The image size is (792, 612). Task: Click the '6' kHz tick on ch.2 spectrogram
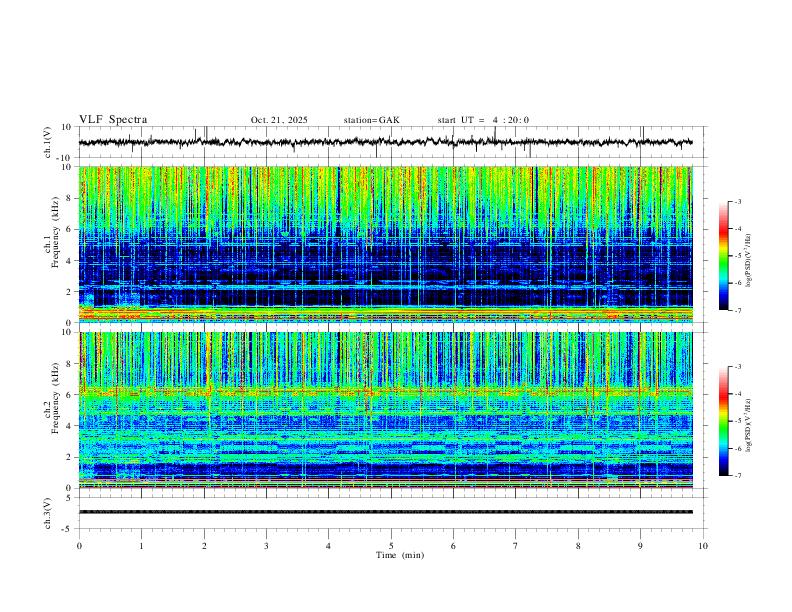pyautogui.click(x=69, y=395)
